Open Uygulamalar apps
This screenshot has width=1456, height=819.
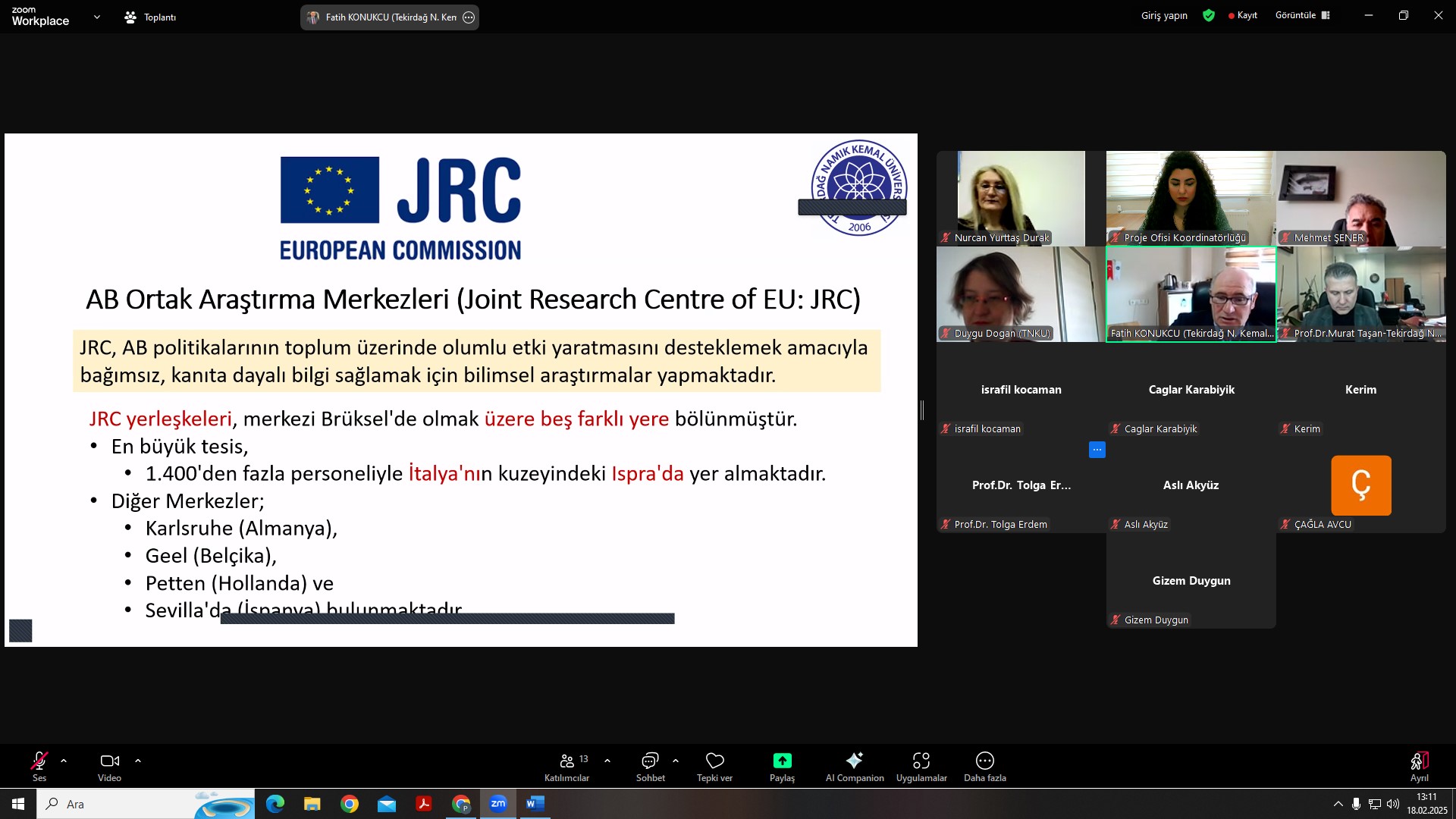(921, 766)
